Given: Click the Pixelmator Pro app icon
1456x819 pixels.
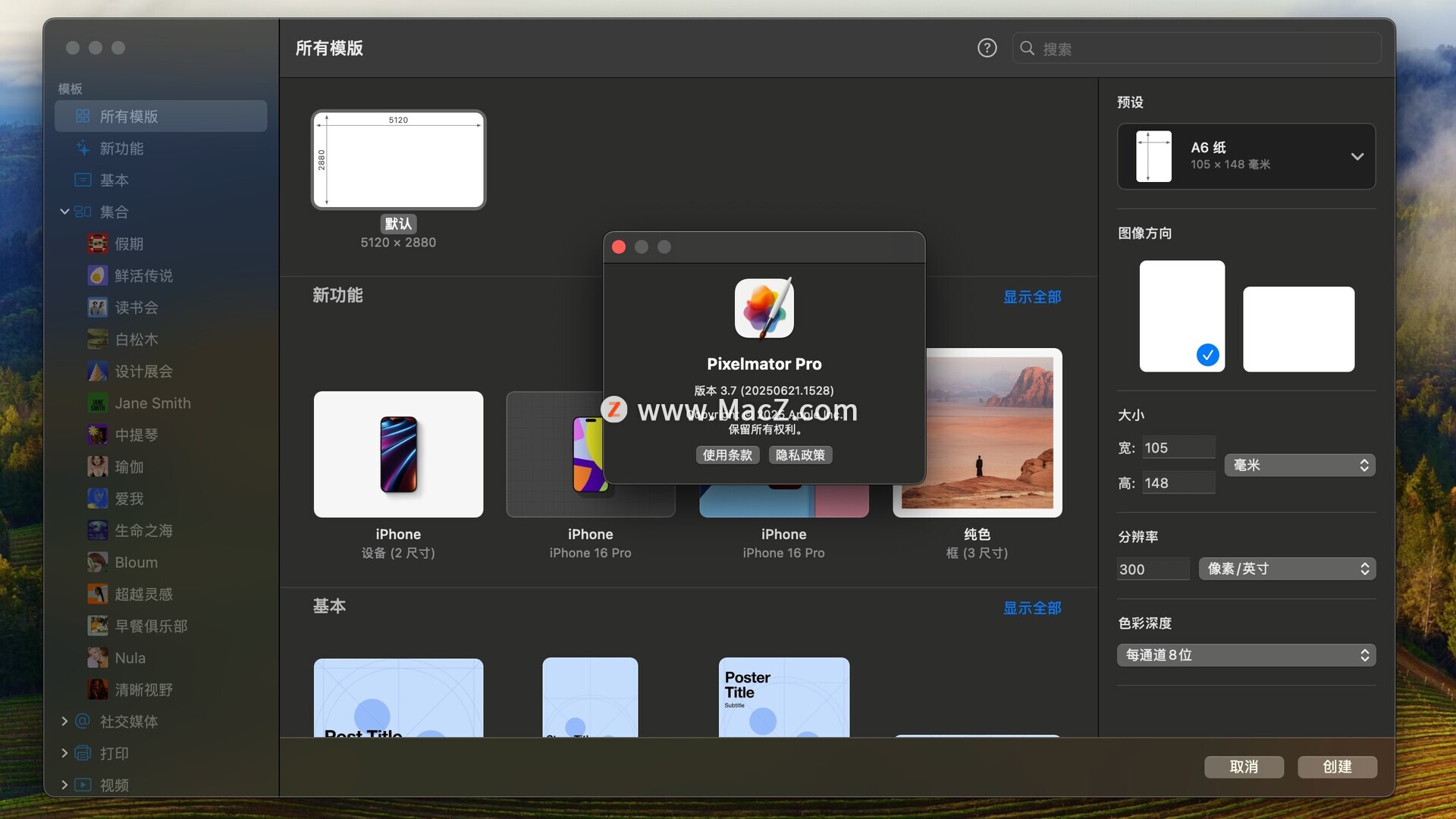Looking at the screenshot, I should [x=764, y=308].
